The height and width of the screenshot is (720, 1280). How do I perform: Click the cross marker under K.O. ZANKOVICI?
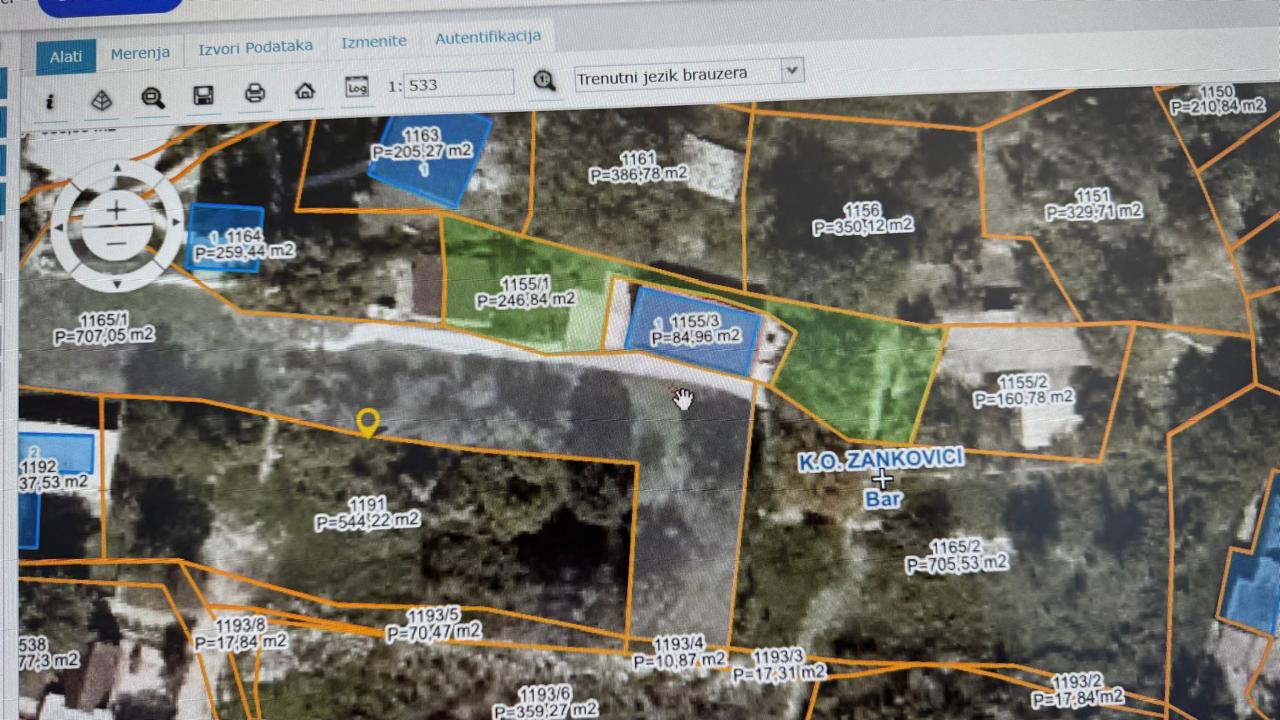point(881,479)
